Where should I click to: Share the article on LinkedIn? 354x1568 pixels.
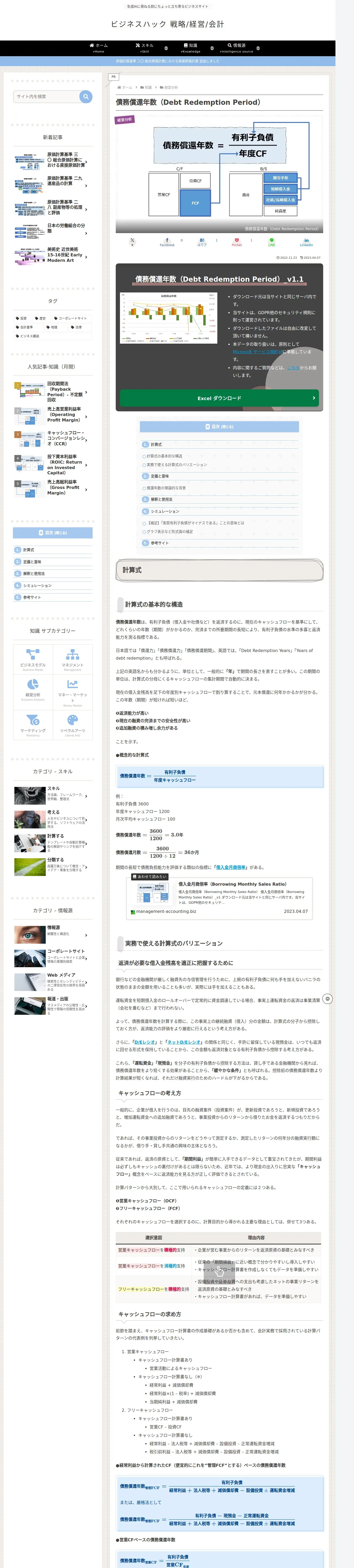[x=306, y=242]
